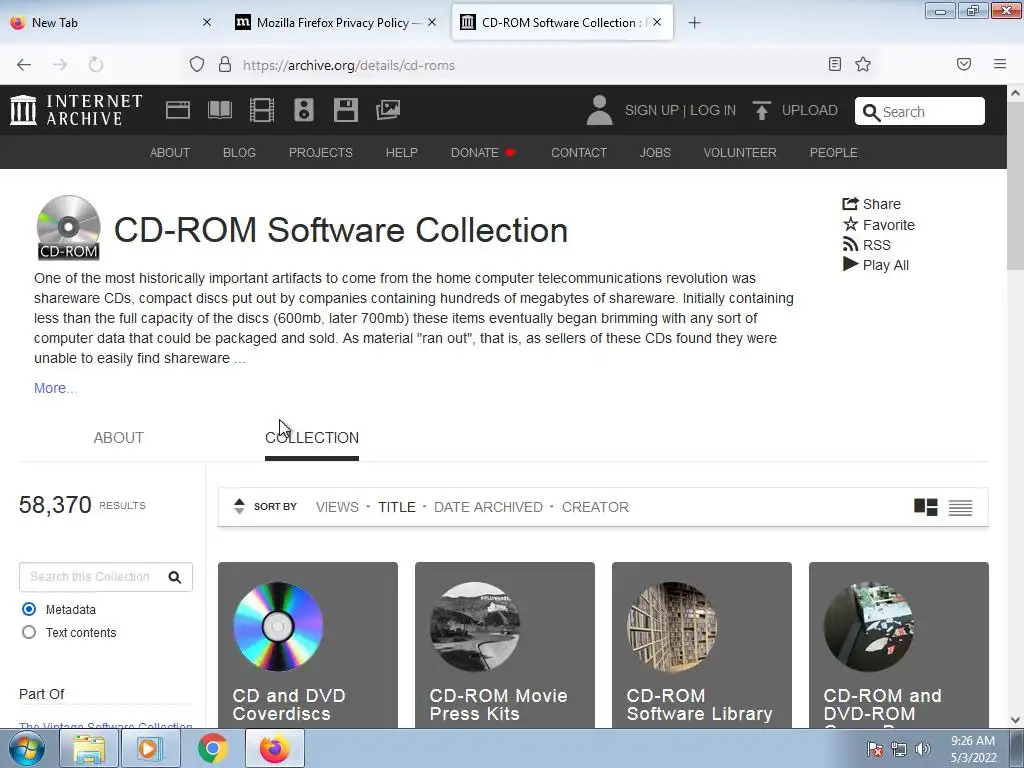Click the CD-ROM collection disc logo
This screenshot has width=1024, height=768.
pyautogui.click(x=68, y=227)
